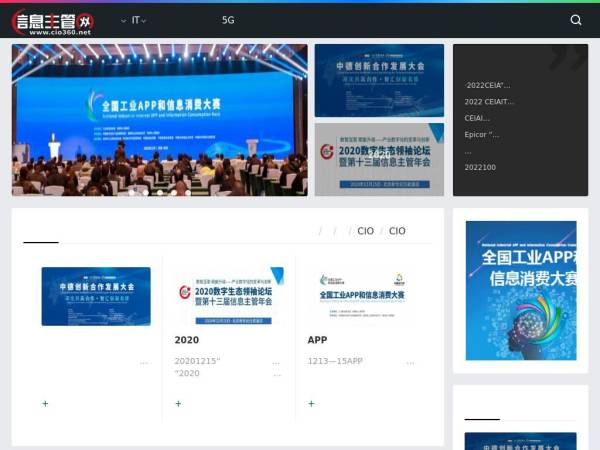
Task: Click plus icon under the 2020 card
Action: coord(178,404)
